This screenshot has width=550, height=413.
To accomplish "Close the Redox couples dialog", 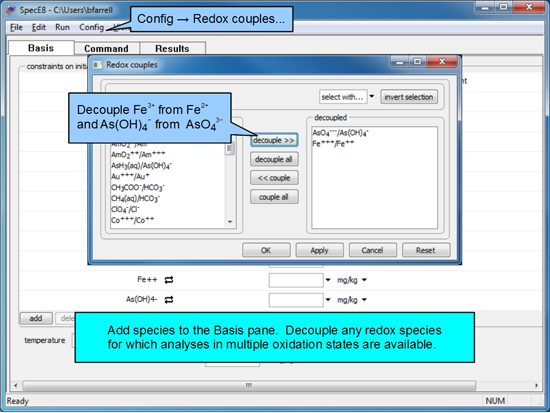I will coord(442,62).
